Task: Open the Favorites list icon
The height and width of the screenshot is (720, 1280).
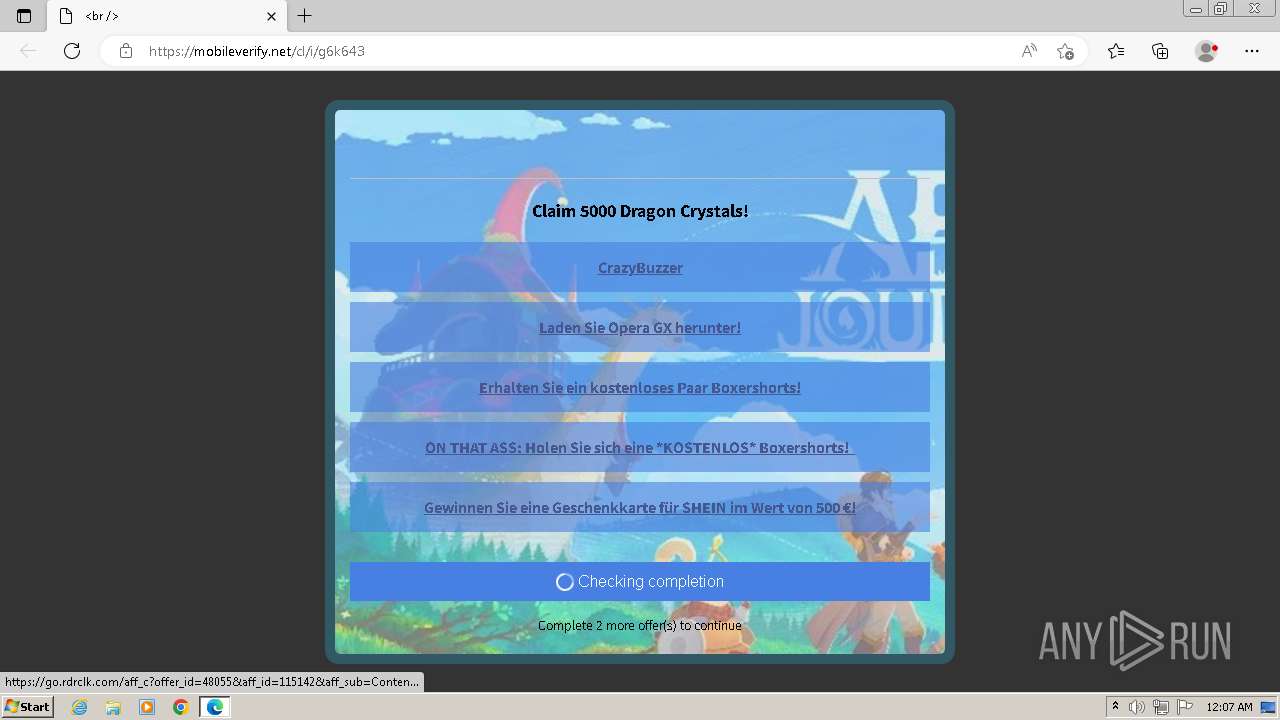Action: [x=1116, y=51]
